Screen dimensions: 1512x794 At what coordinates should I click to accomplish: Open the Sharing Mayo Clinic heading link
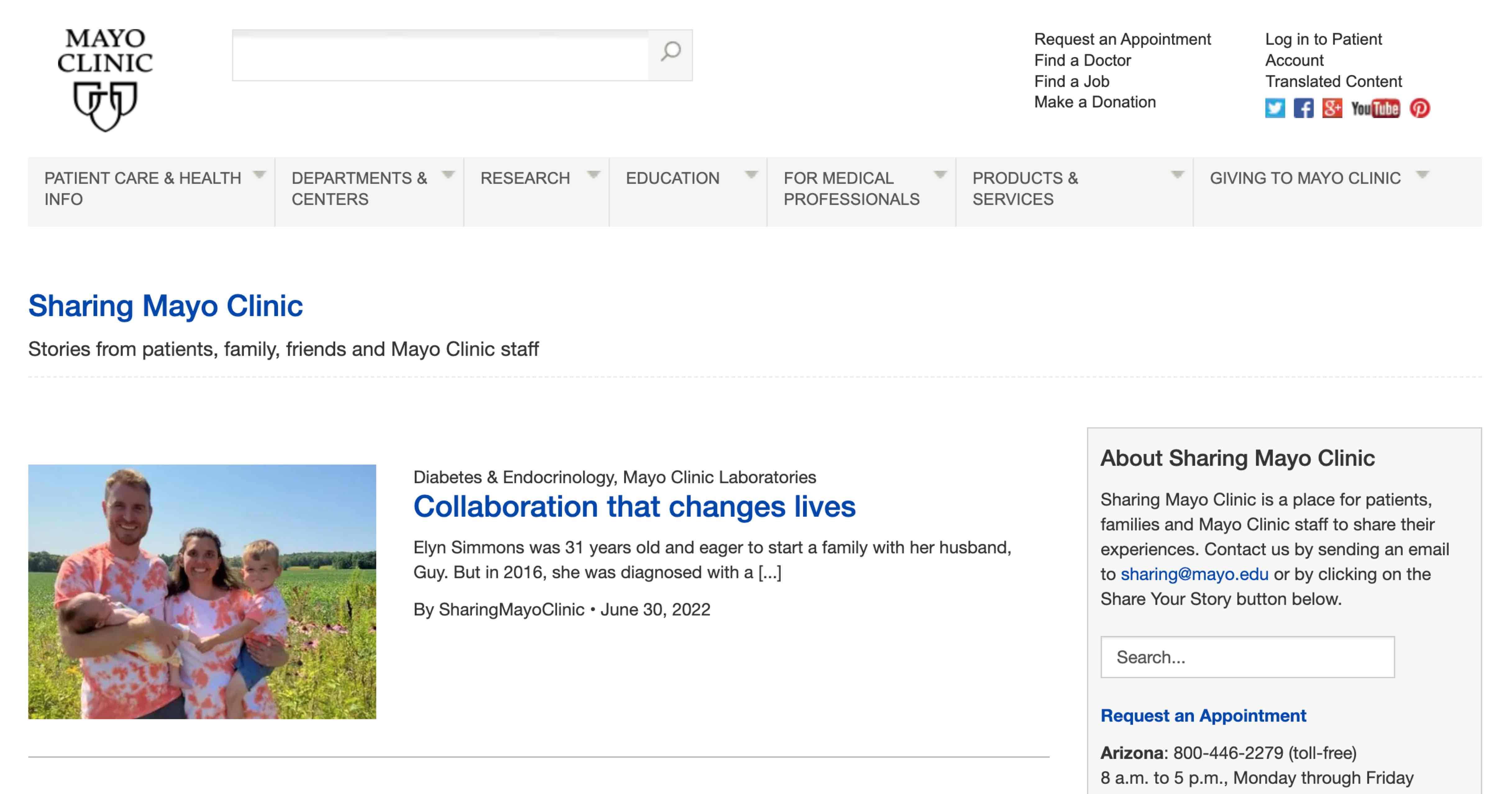click(166, 306)
